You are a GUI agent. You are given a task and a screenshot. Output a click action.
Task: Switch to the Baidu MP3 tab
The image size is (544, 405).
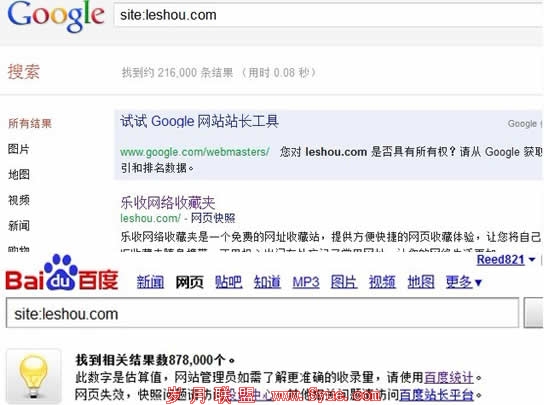coord(306,282)
